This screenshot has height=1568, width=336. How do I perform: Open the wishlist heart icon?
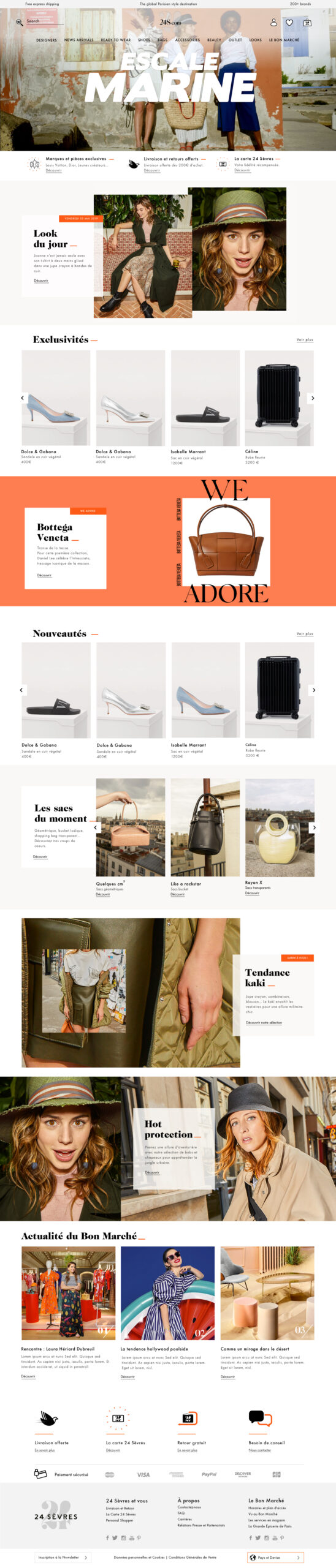tap(289, 23)
